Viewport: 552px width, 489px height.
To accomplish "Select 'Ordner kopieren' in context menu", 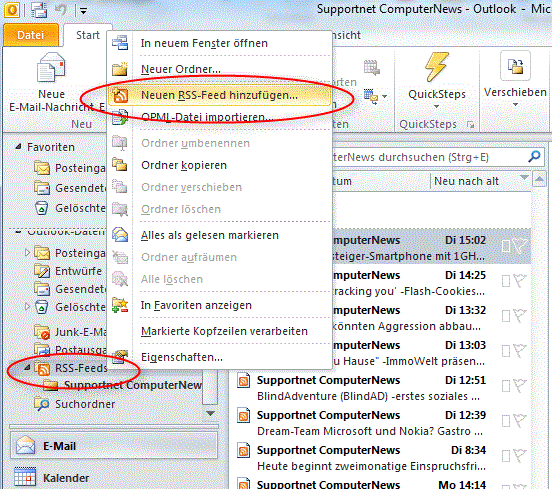I will 220,165.
